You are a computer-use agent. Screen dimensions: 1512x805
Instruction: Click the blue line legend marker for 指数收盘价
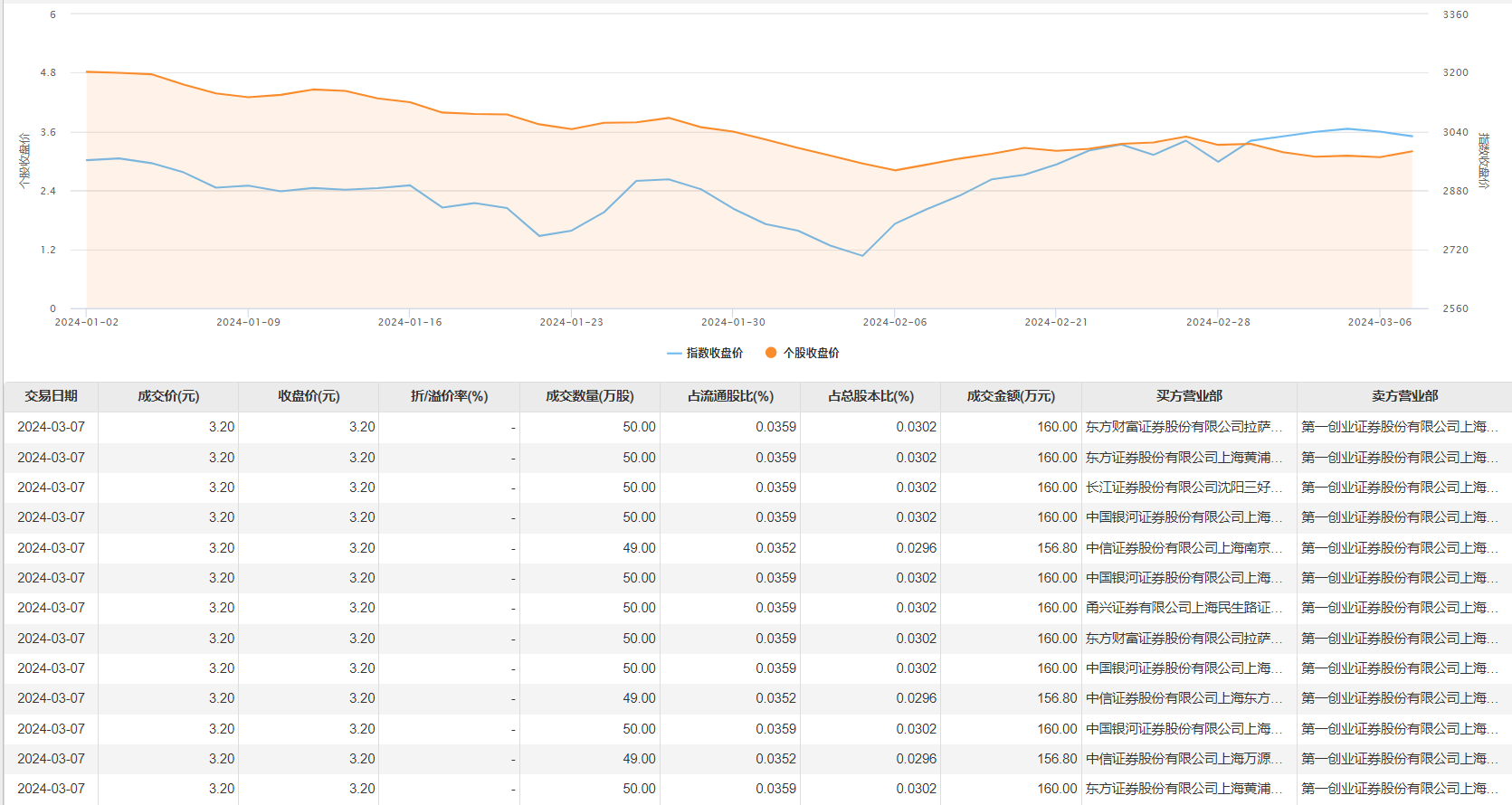pos(674,353)
